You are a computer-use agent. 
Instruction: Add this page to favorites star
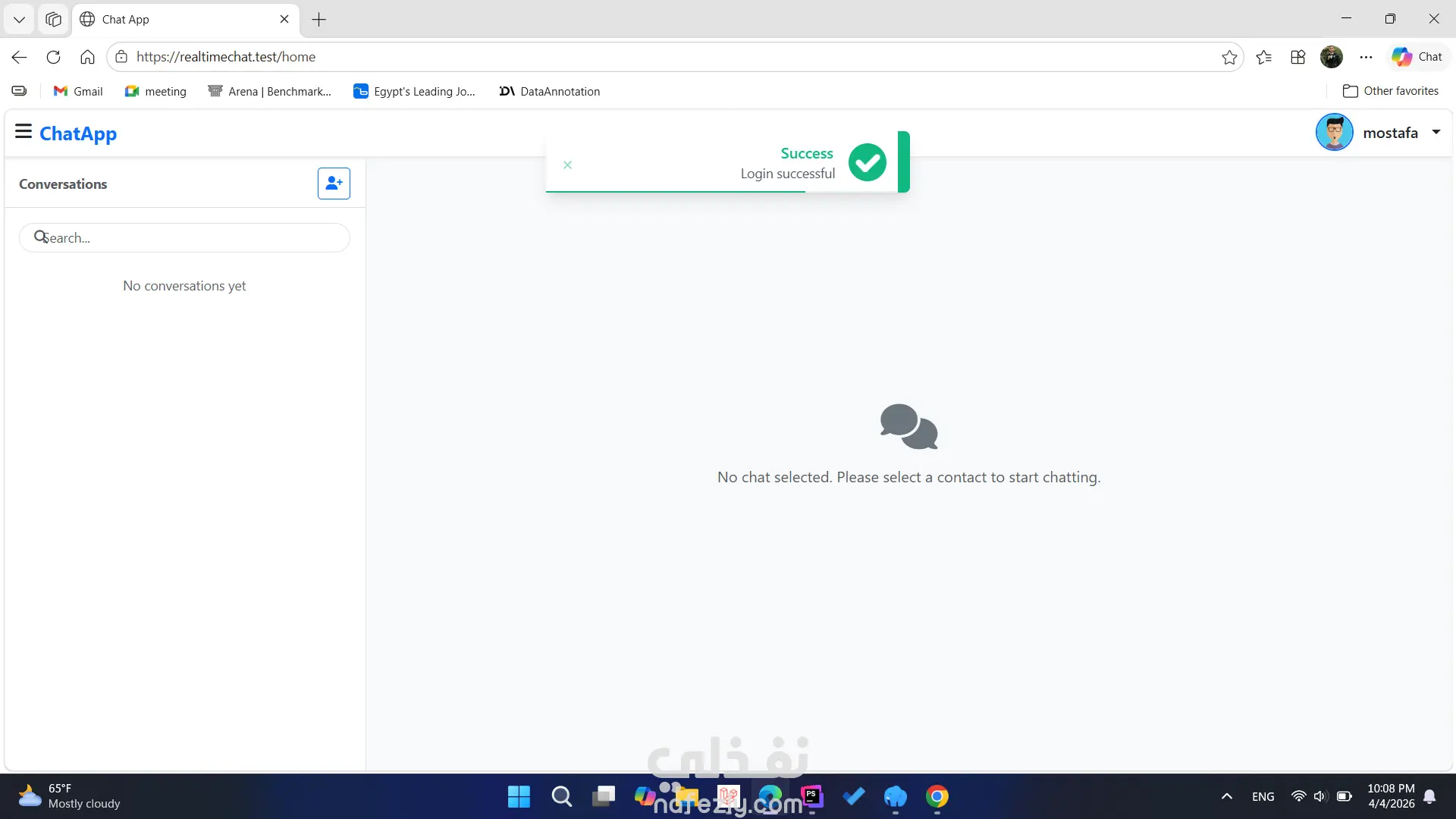[x=1229, y=57]
